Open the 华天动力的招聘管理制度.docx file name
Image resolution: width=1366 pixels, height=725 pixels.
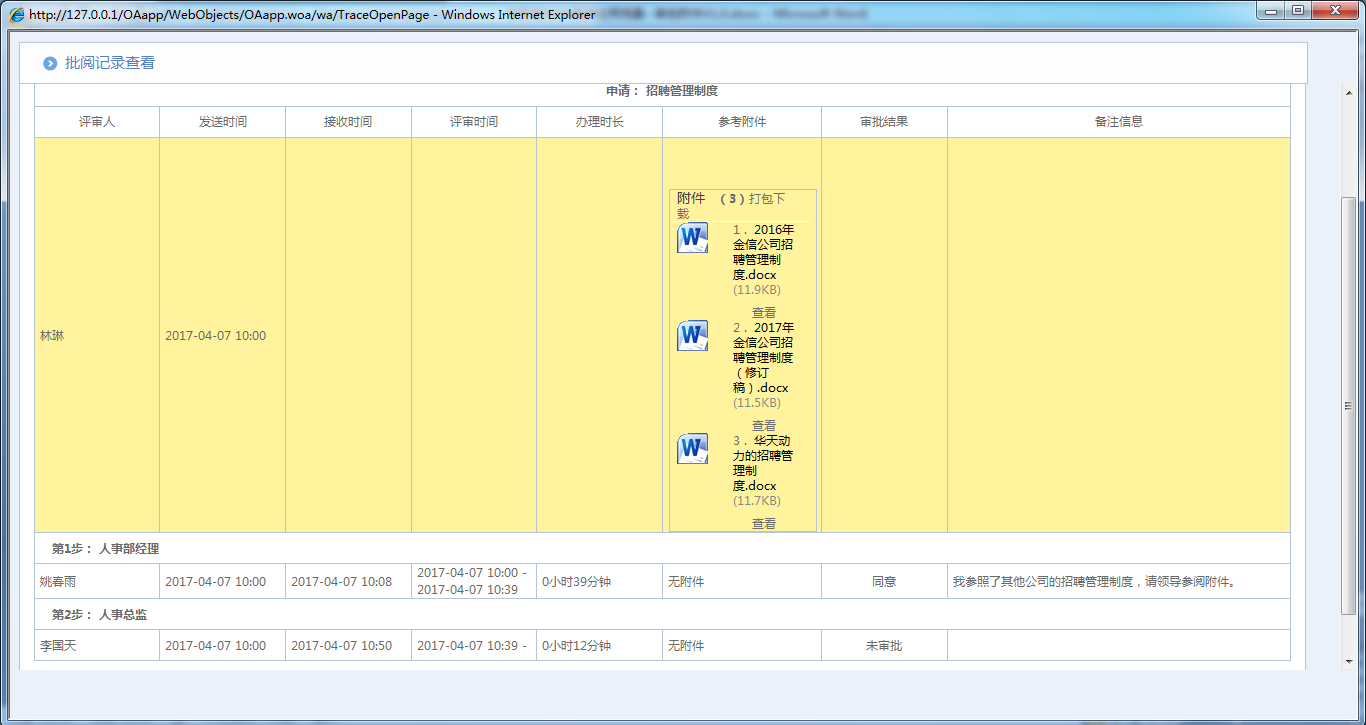point(764,463)
